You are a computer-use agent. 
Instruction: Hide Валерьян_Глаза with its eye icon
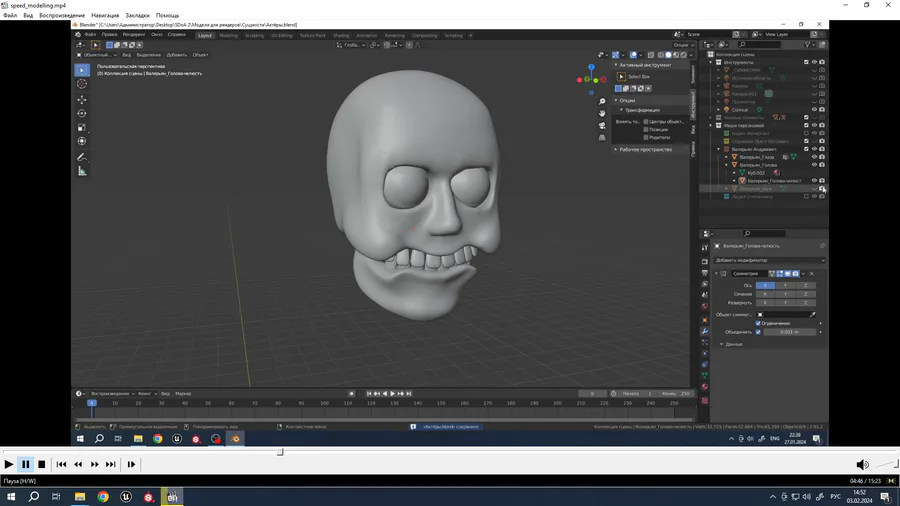(x=814, y=157)
